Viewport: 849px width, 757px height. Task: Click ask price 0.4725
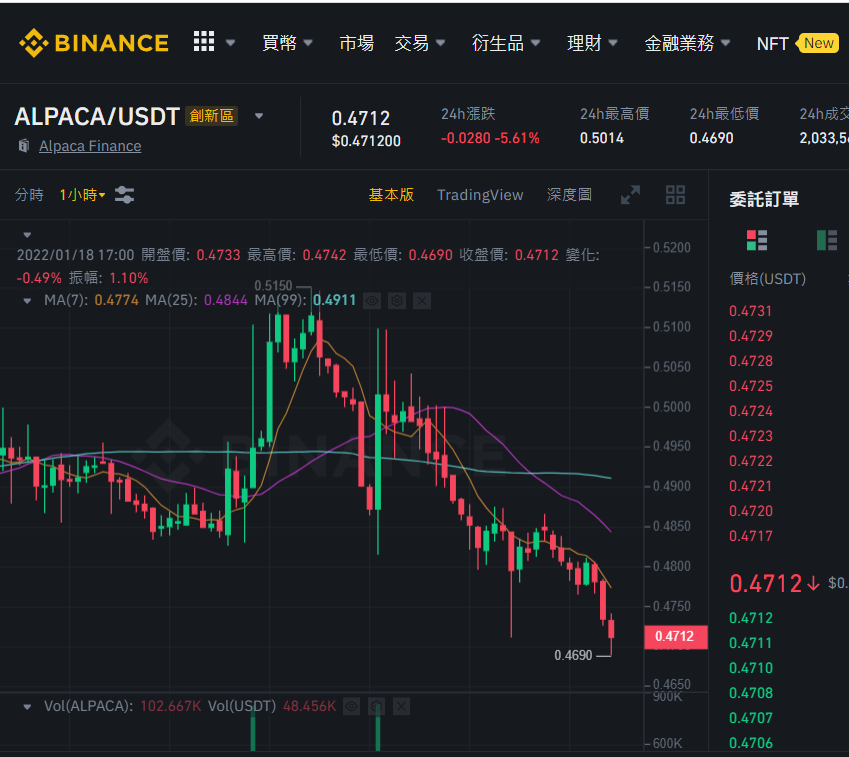click(750, 386)
